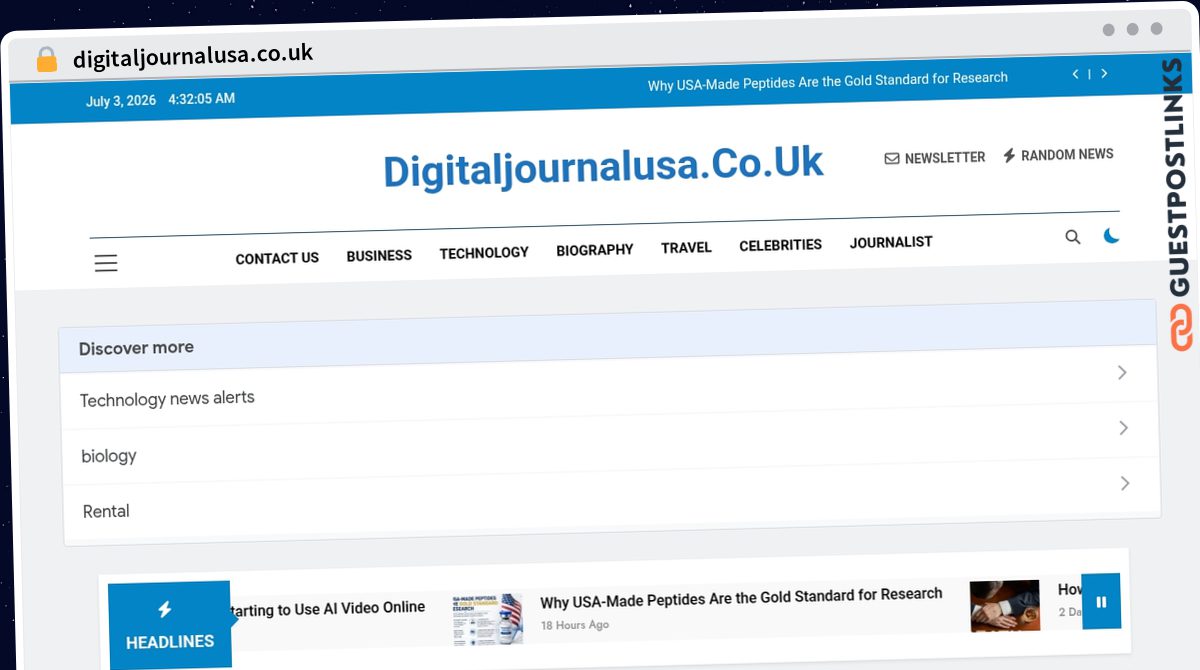
Task: Open the handshake article thumbnail
Action: click(x=1005, y=606)
